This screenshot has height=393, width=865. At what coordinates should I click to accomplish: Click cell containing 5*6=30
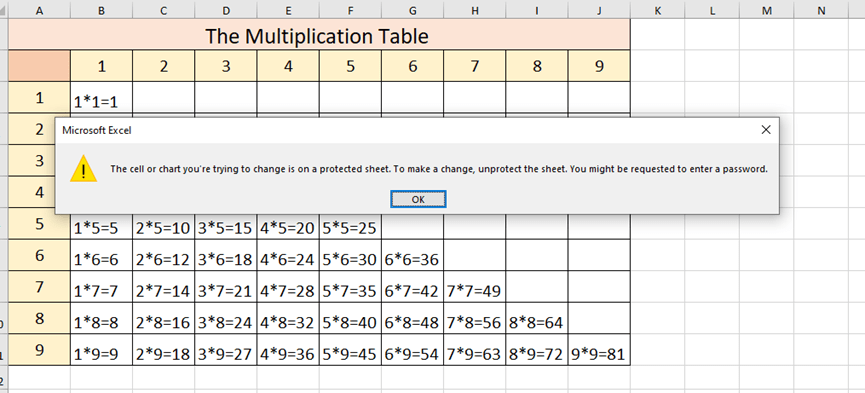point(350,255)
